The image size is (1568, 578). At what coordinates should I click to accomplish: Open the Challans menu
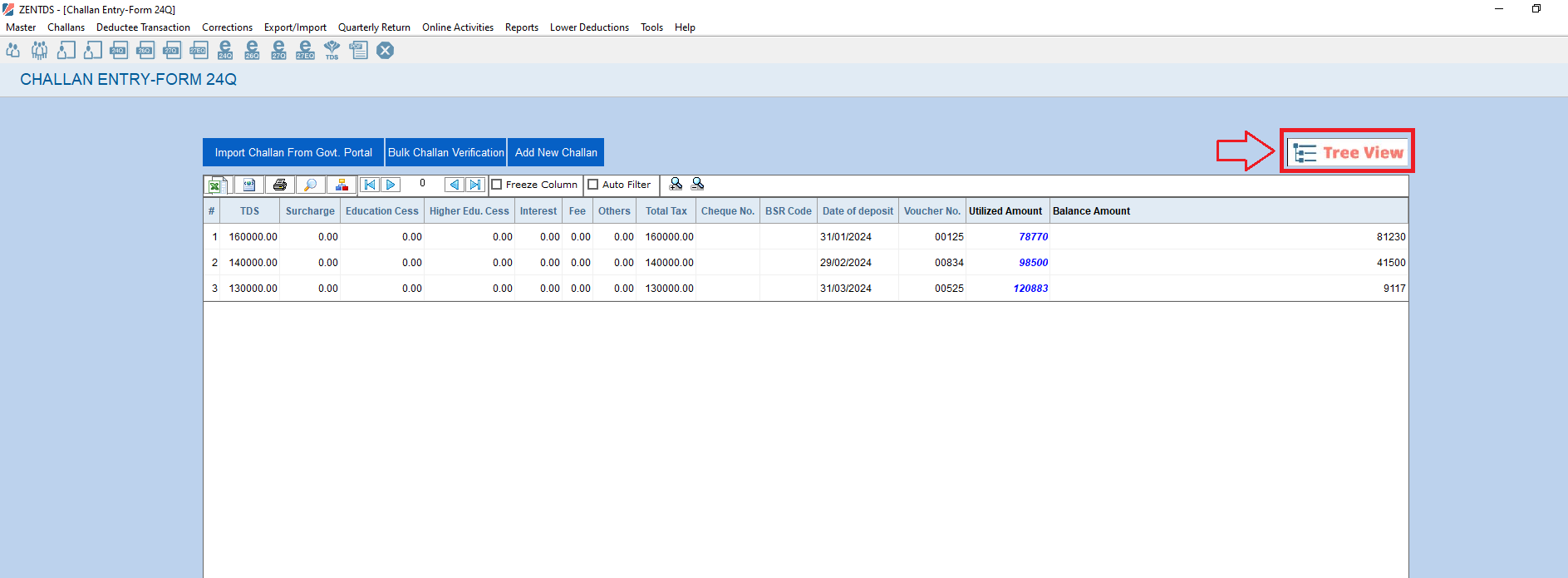click(x=66, y=27)
